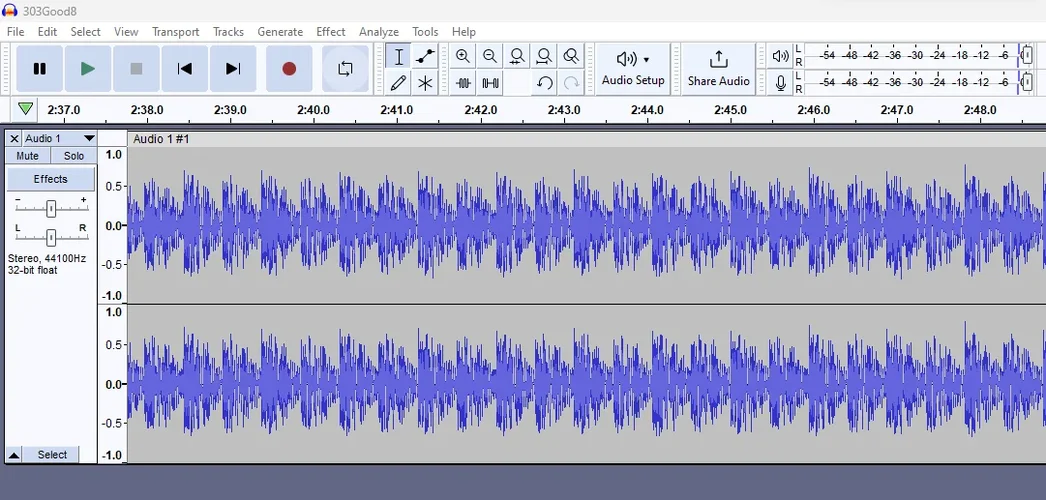The image size is (1046, 500).
Task: Fit selection to window width
Action: (x=517, y=57)
